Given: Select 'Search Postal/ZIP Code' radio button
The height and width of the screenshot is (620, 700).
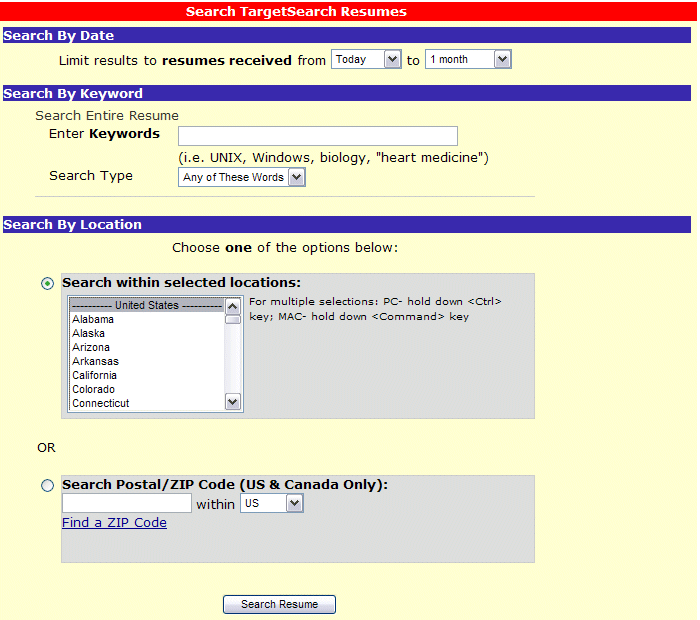Looking at the screenshot, I should click(x=47, y=485).
